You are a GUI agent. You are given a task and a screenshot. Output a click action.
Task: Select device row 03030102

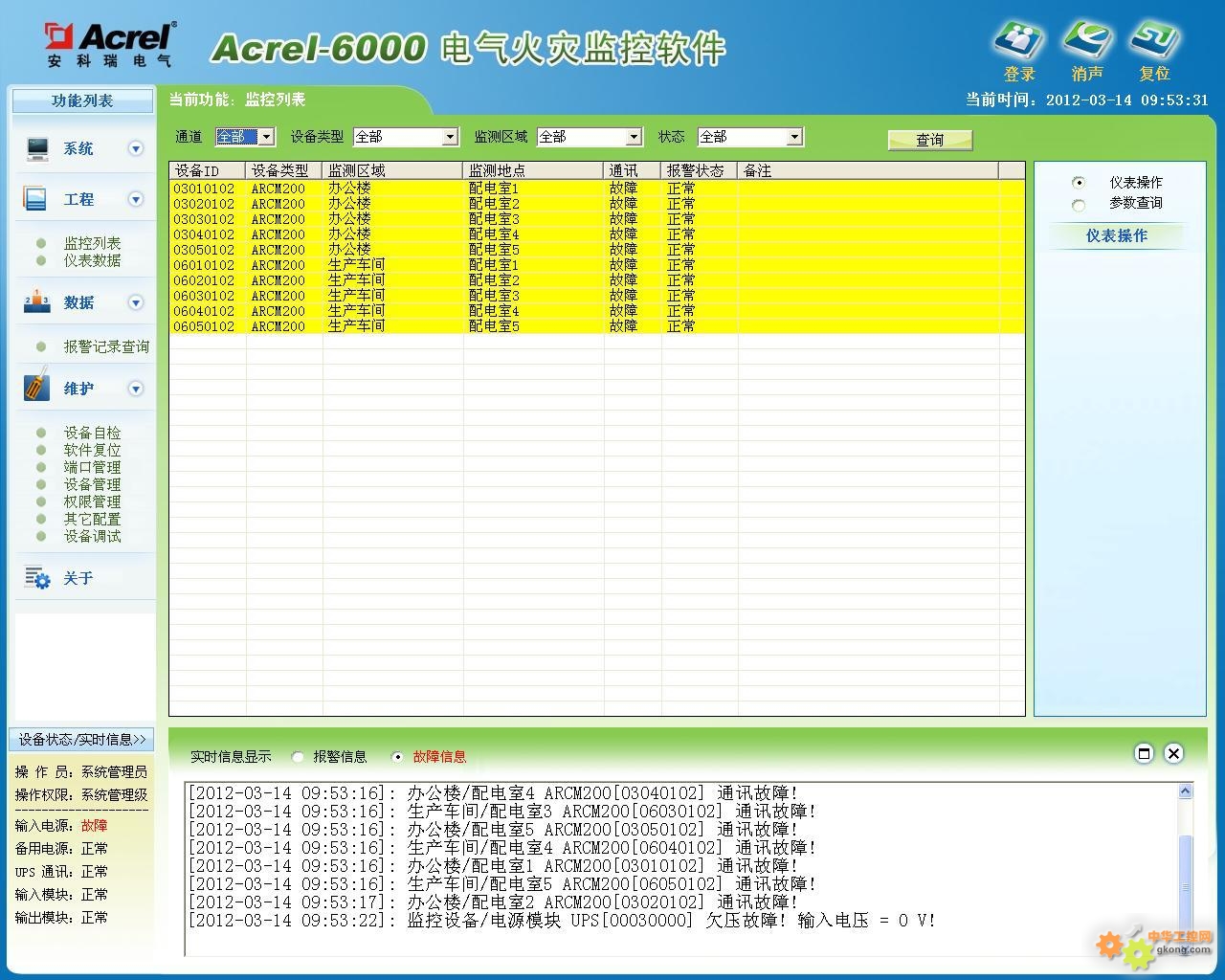[x=597, y=219]
